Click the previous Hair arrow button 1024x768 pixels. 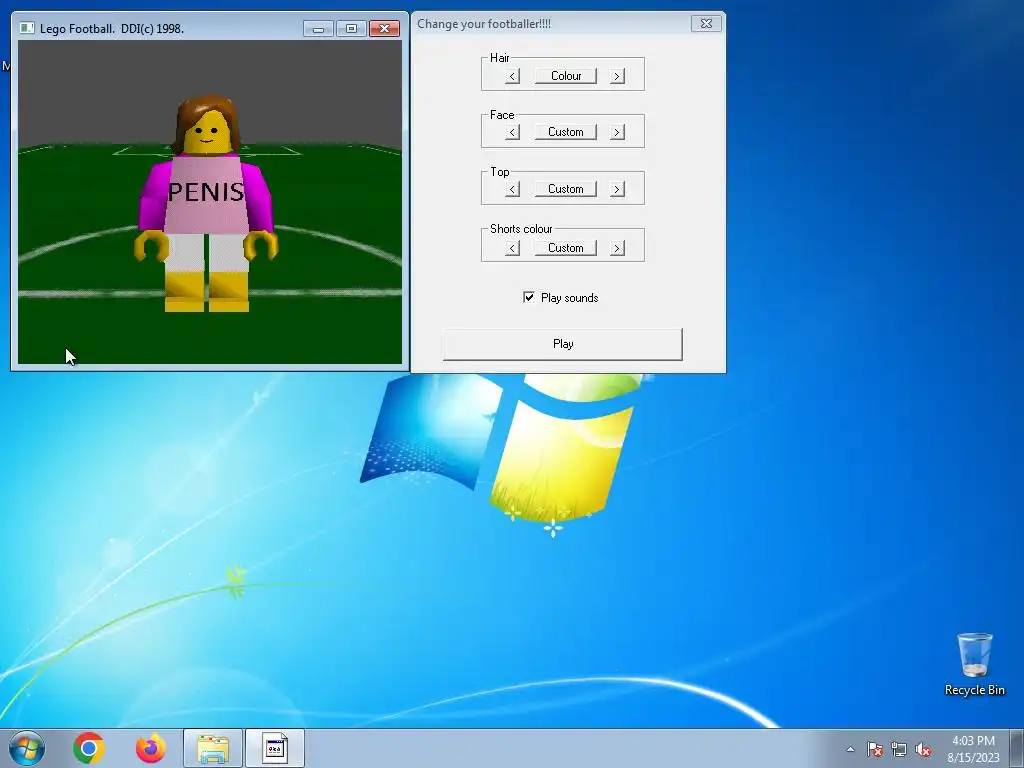[x=513, y=76]
